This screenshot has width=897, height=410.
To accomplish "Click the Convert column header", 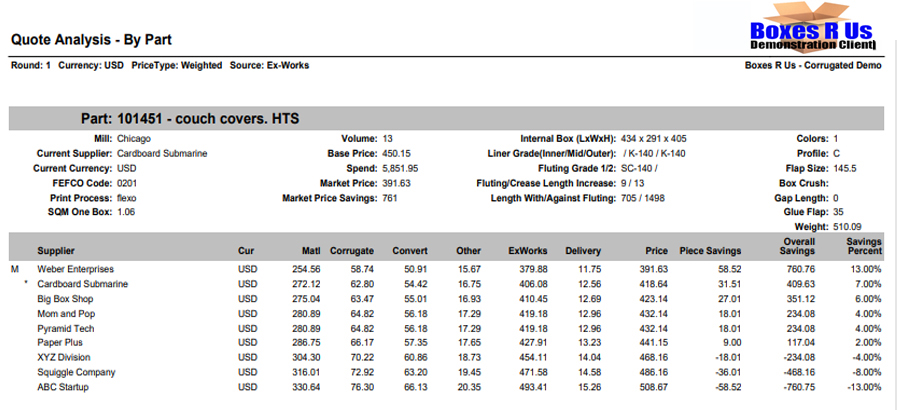I will pos(410,250).
